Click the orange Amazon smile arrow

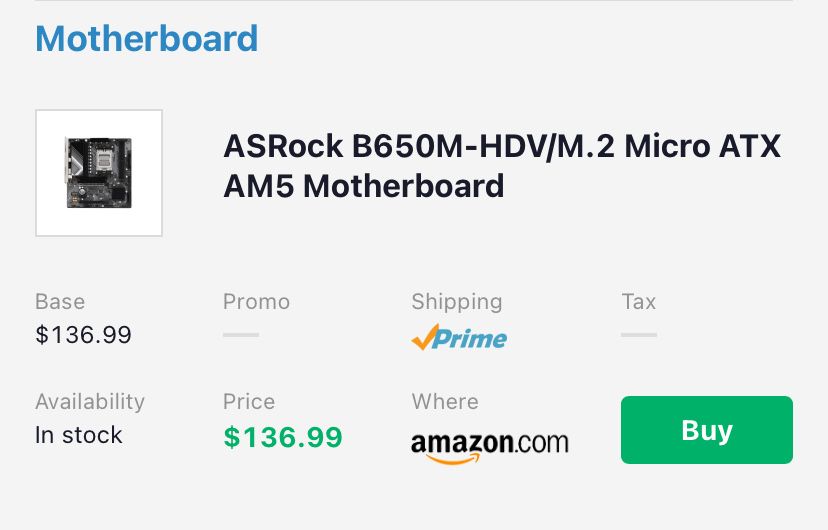(x=453, y=458)
